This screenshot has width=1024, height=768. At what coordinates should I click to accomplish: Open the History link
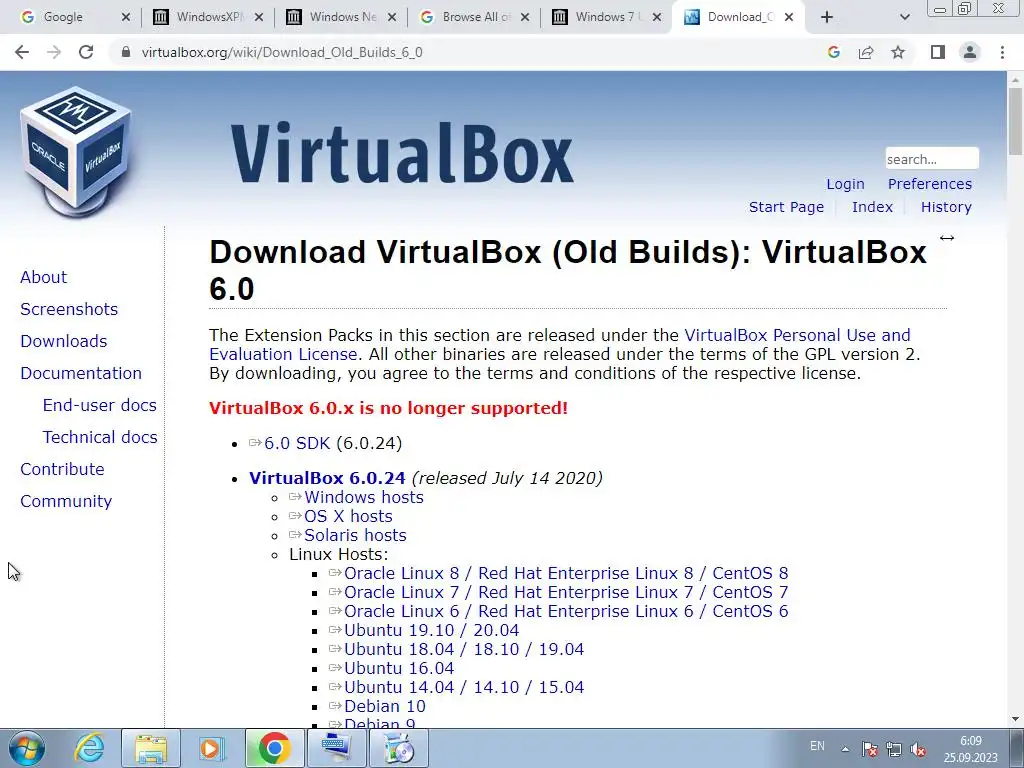pyautogui.click(x=946, y=207)
